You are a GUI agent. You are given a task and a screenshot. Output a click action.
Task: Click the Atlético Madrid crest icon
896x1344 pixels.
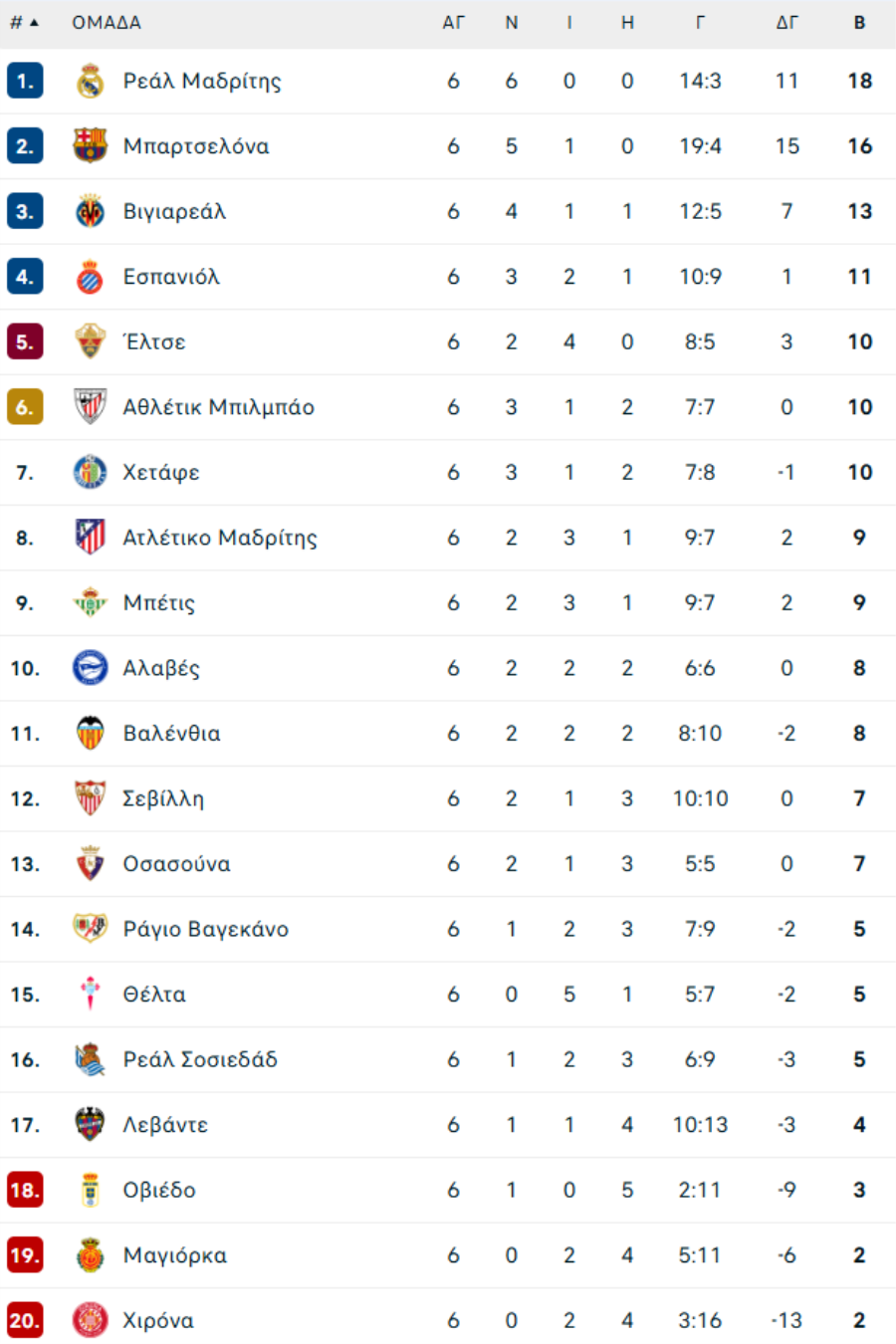tap(91, 538)
